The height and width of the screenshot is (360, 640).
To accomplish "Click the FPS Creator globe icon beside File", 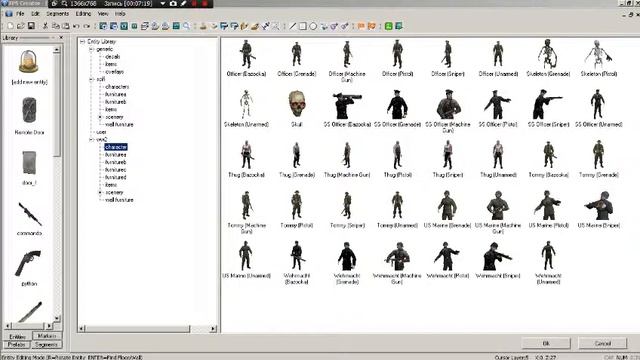I will point(9,13).
